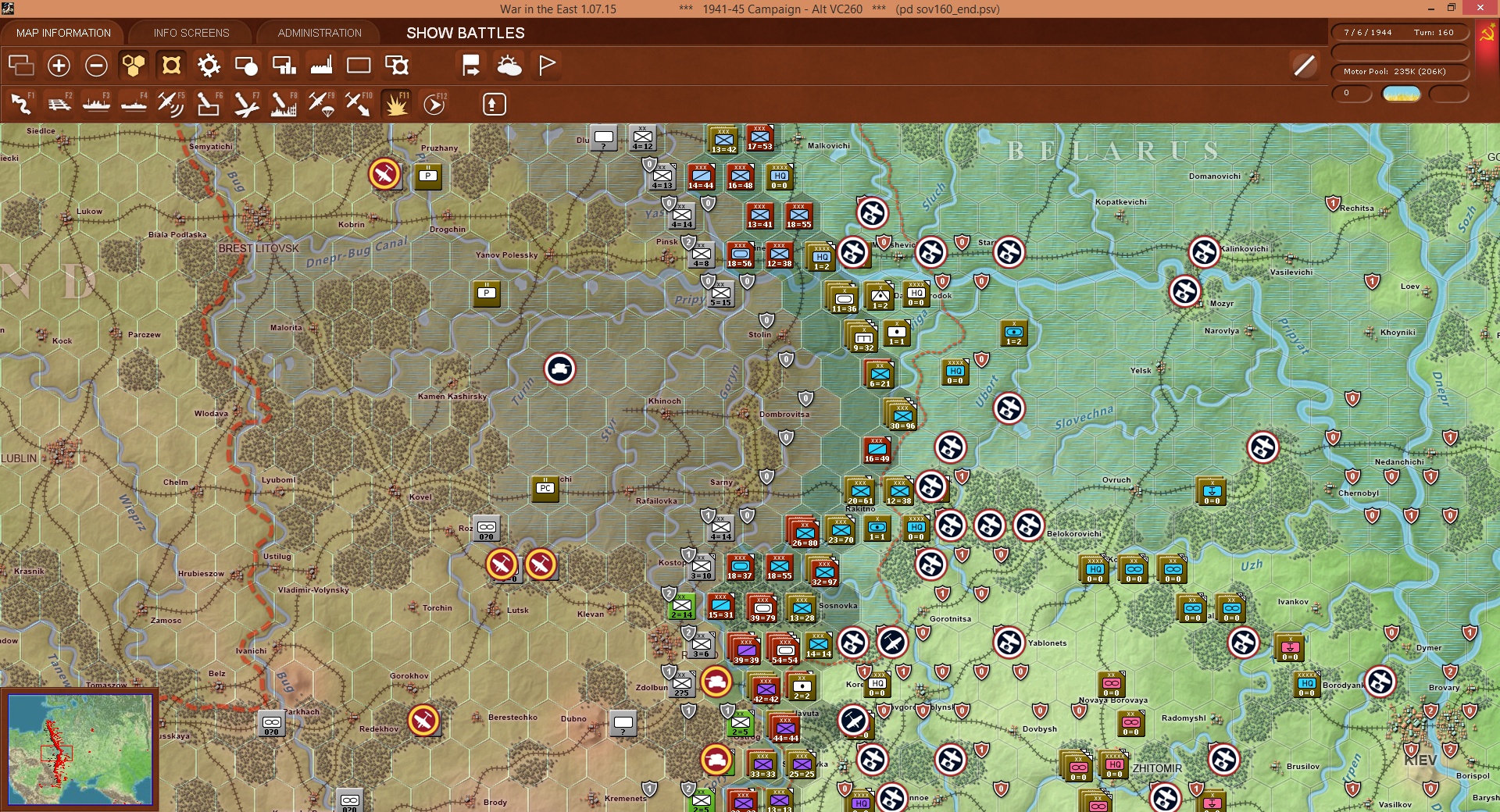Image resolution: width=1500 pixels, height=812 pixels.
Task: Click the F12 end turn icon
Action: [x=434, y=104]
